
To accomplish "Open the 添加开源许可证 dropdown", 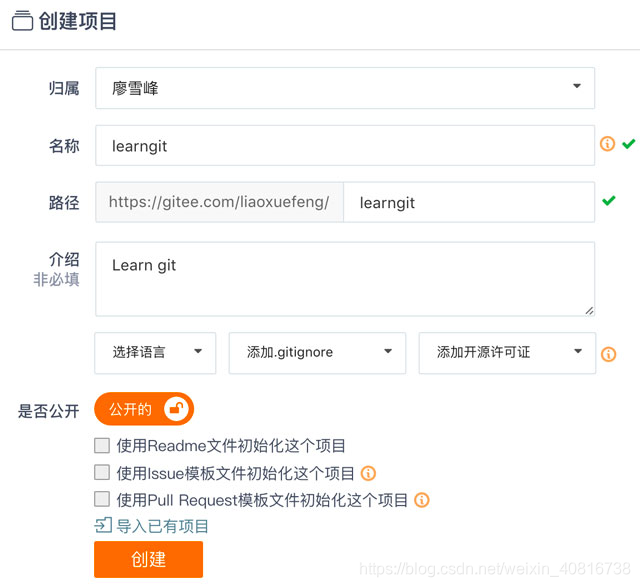I will (507, 353).
